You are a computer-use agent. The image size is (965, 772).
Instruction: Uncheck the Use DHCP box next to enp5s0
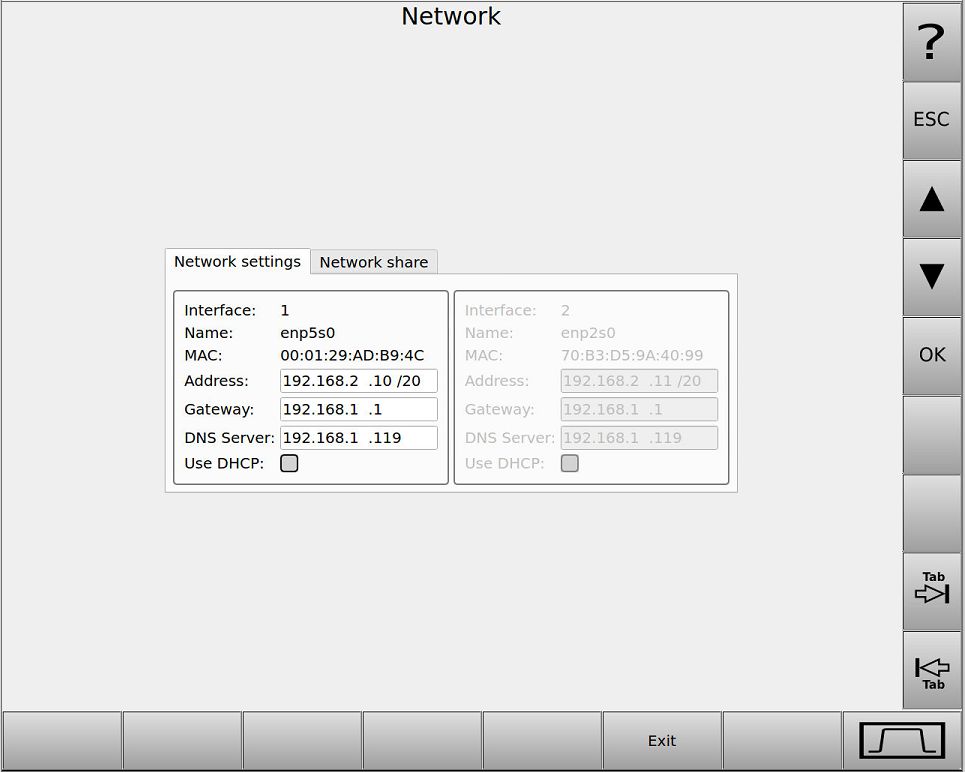click(289, 463)
